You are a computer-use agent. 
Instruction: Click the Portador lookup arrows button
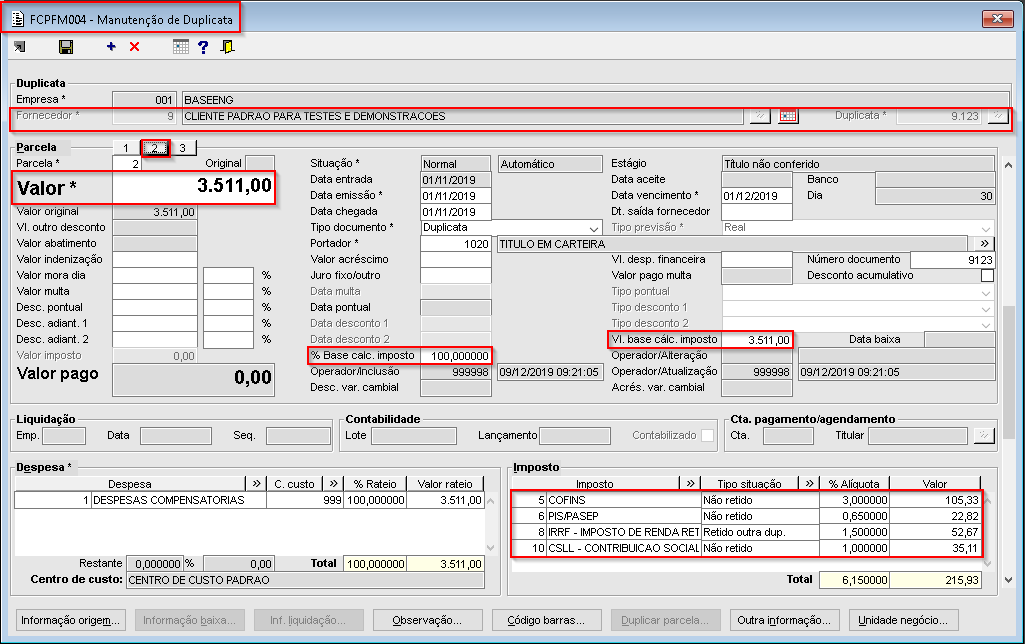pyautogui.click(x=984, y=243)
